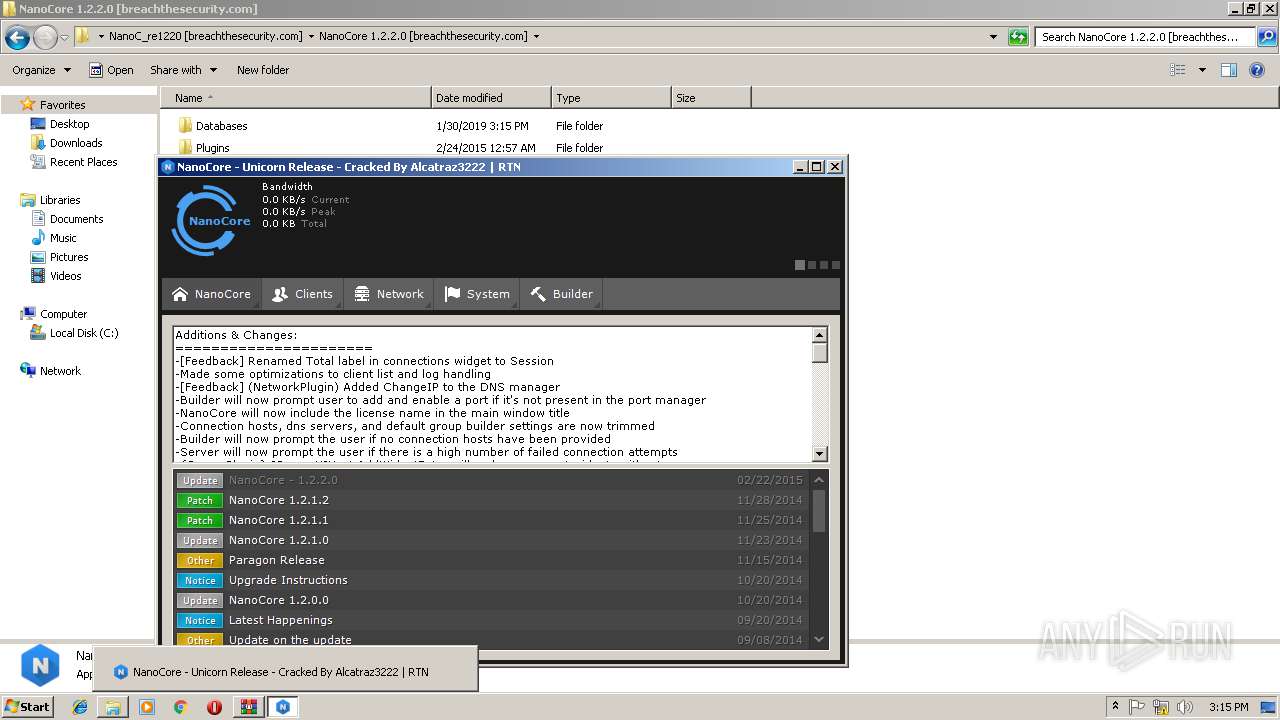The height and width of the screenshot is (720, 1280).
Task: Create a New folder
Action: pos(263,70)
